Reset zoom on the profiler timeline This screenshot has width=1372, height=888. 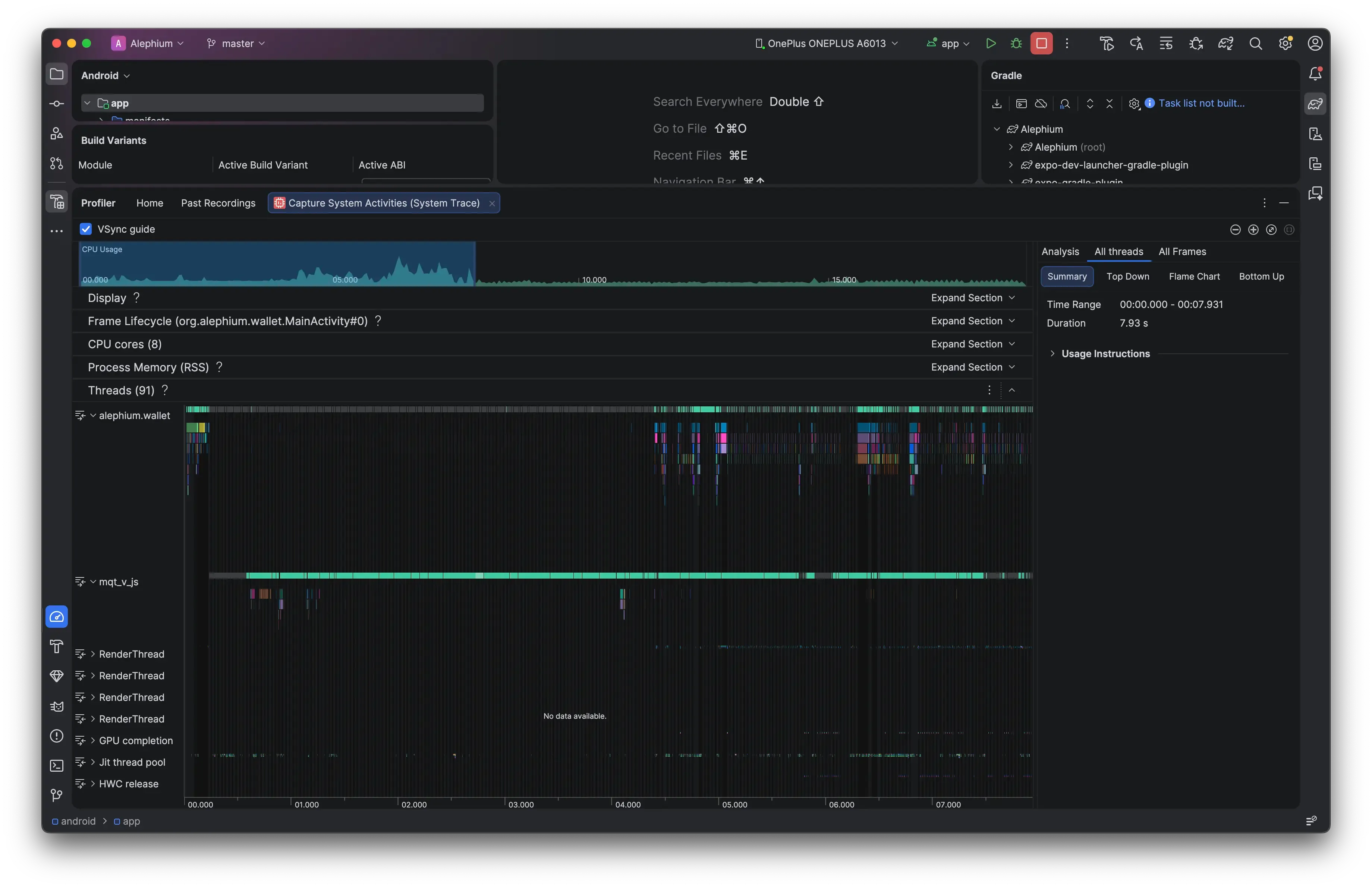(1271, 229)
